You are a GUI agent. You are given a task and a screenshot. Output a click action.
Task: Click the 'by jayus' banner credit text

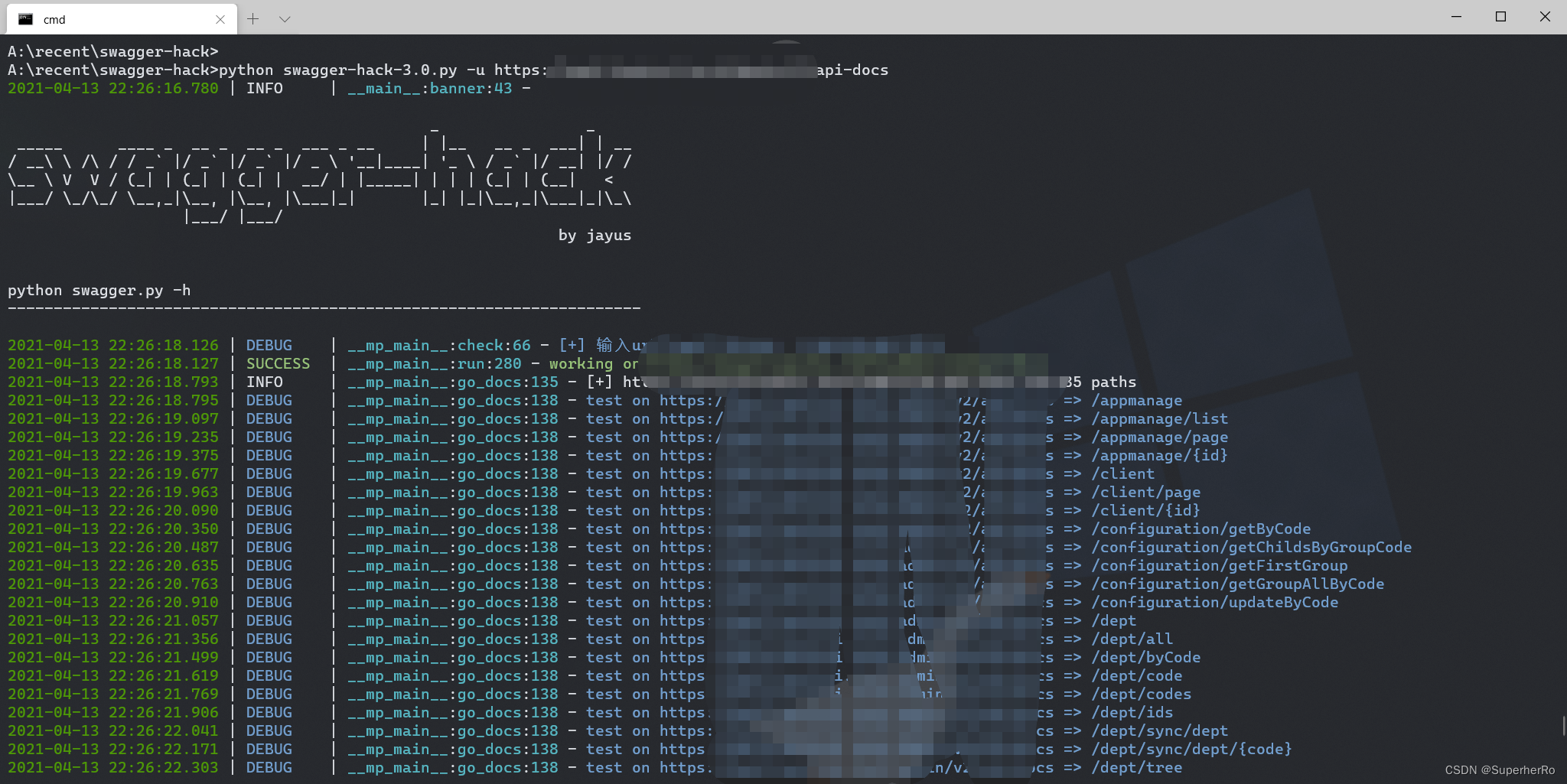pyautogui.click(x=595, y=235)
